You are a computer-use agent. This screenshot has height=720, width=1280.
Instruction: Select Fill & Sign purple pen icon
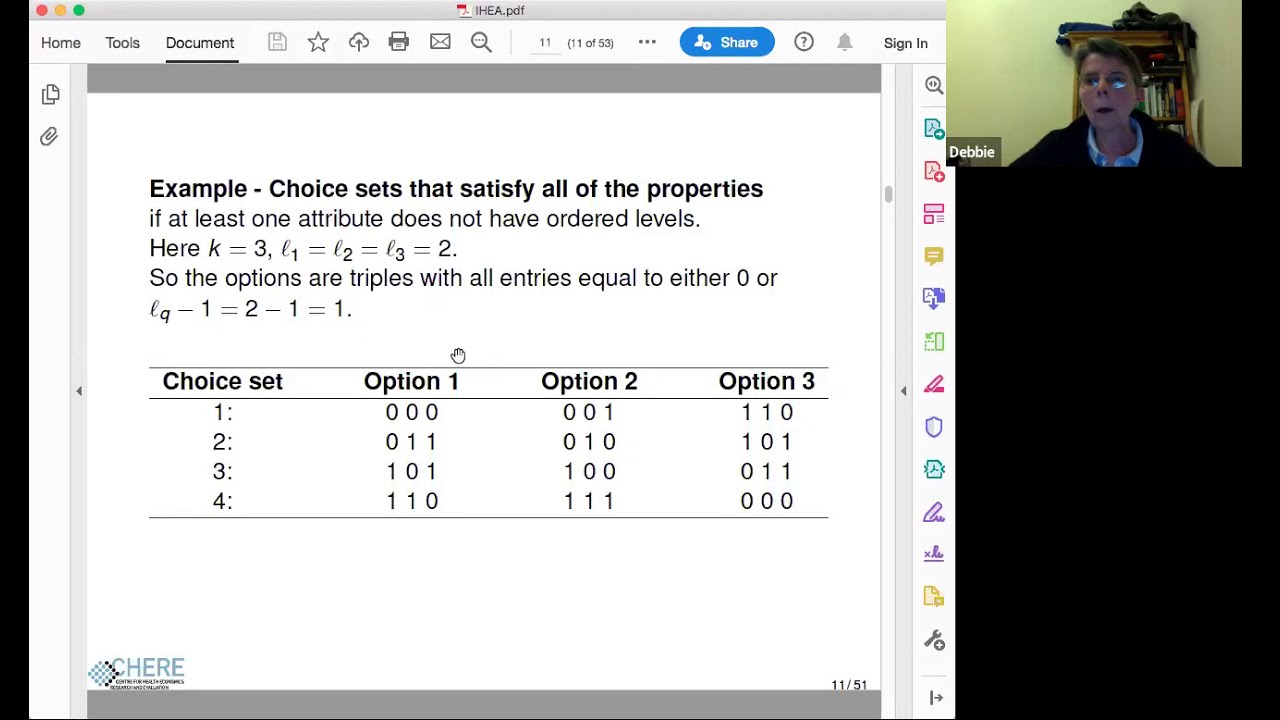click(934, 513)
